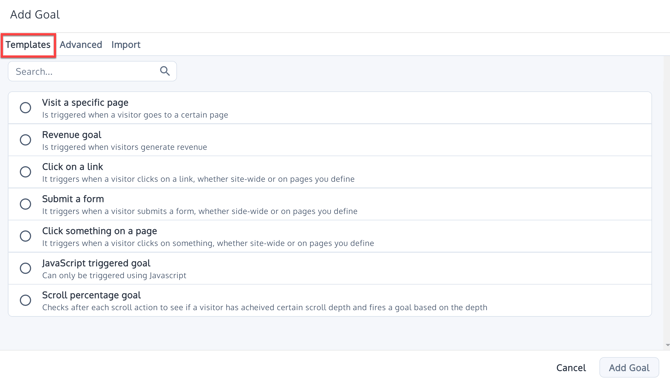Viewport: 670px width, 382px height.
Task: Click the Visit a specific page title
Action: tap(85, 103)
